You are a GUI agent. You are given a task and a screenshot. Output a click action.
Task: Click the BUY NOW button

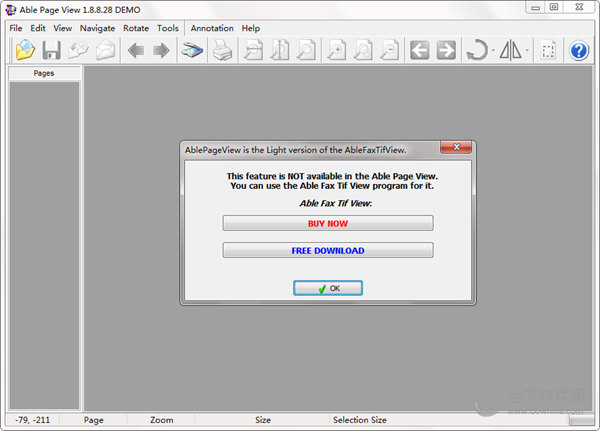(328, 223)
